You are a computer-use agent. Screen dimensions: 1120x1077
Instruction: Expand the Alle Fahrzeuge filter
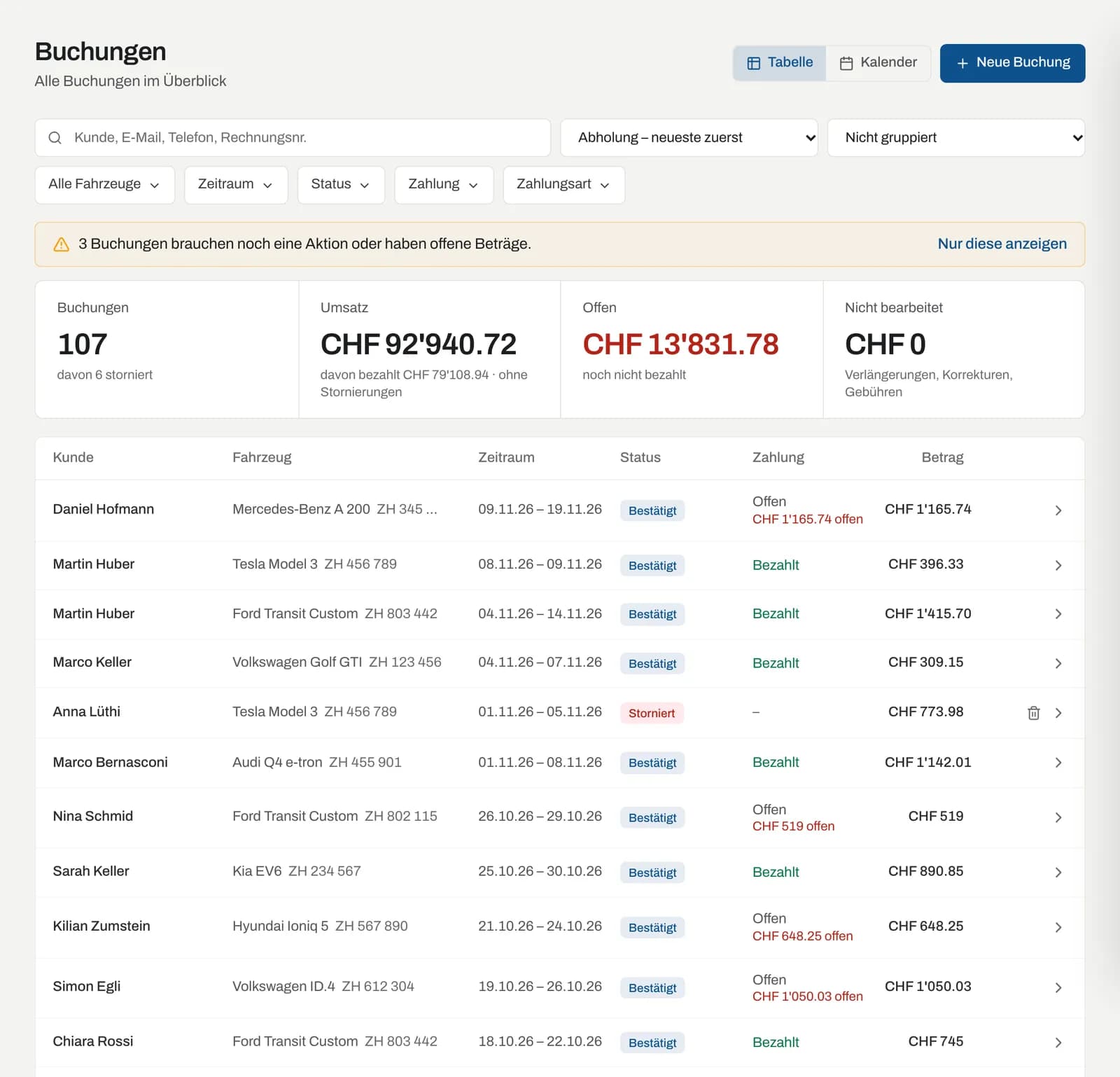(105, 185)
